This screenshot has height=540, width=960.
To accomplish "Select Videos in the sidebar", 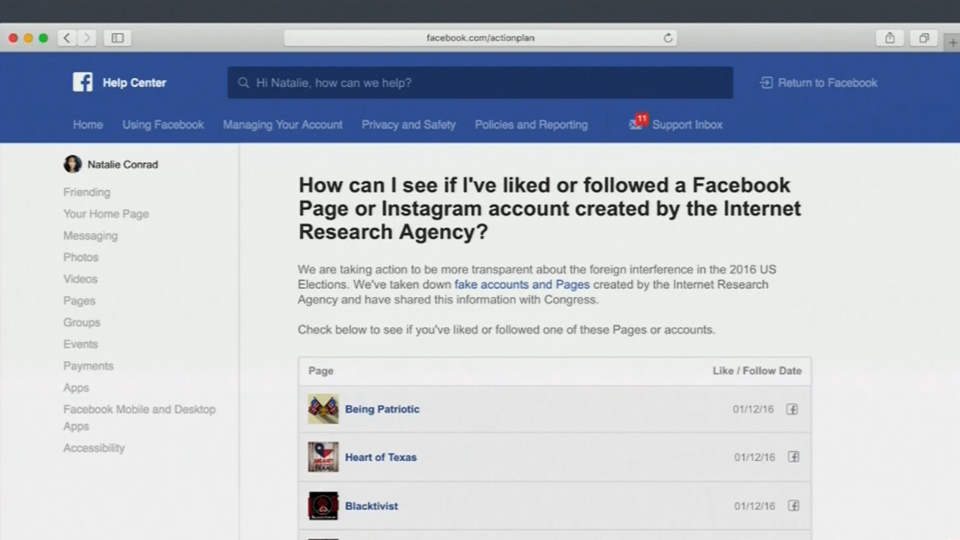I will pyautogui.click(x=80, y=279).
